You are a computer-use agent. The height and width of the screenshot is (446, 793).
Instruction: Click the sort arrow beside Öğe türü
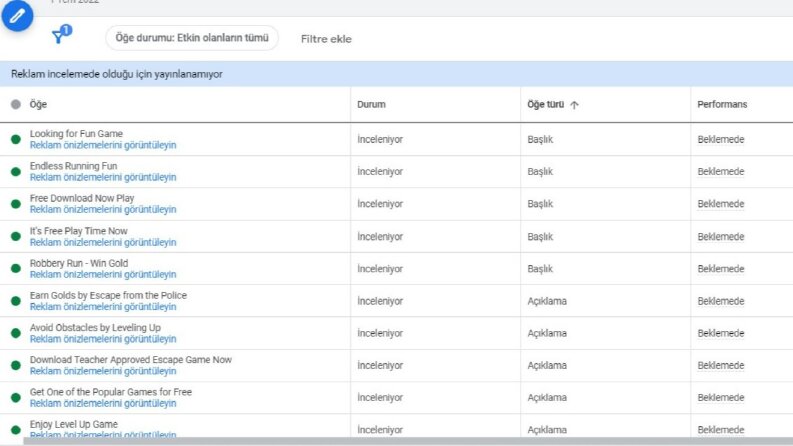(574, 105)
